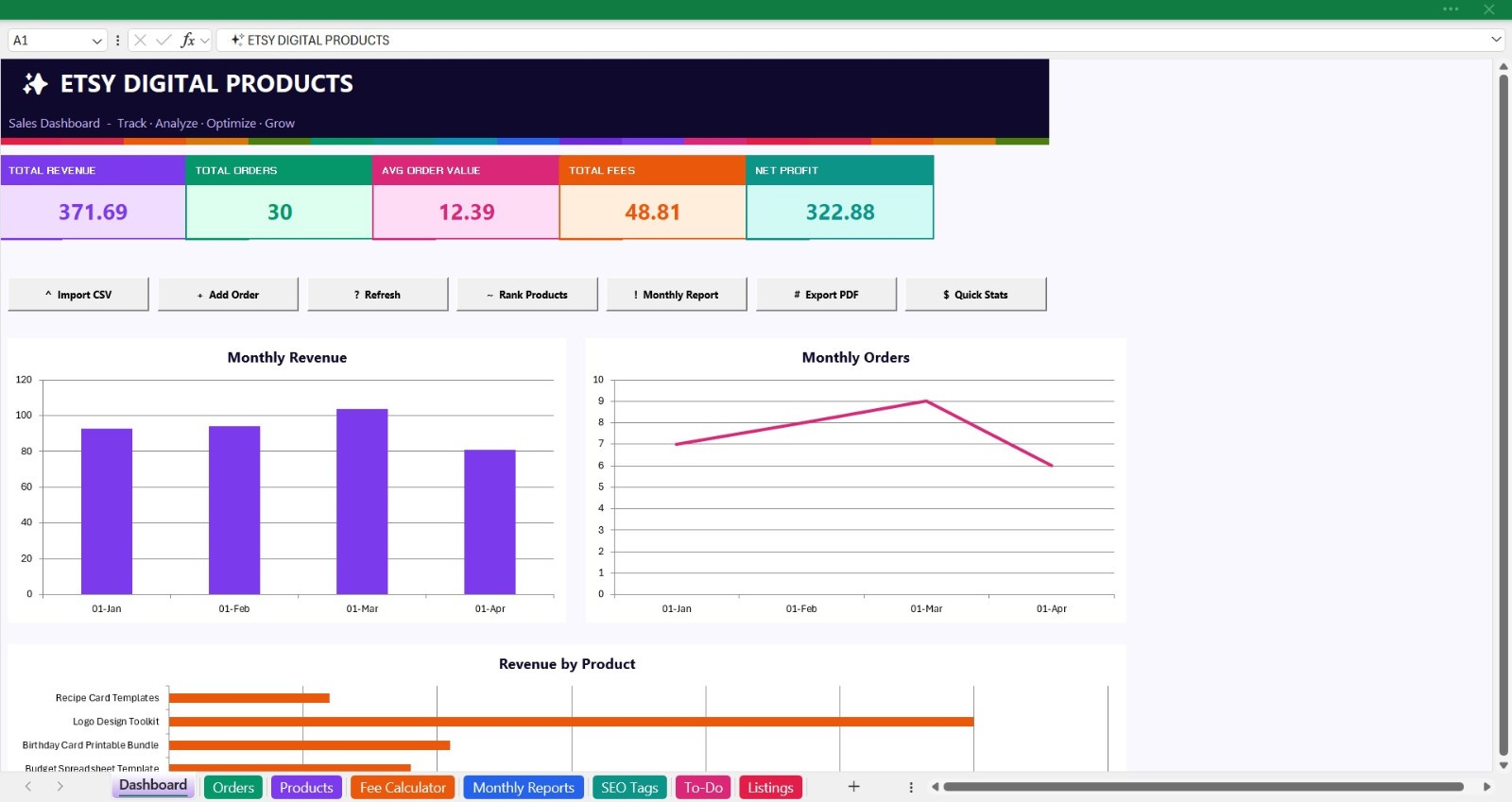This screenshot has height=802, width=1512.
Task: Select the Avg Order Value 12.39
Action: pyautogui.click(x=467, y=212)
